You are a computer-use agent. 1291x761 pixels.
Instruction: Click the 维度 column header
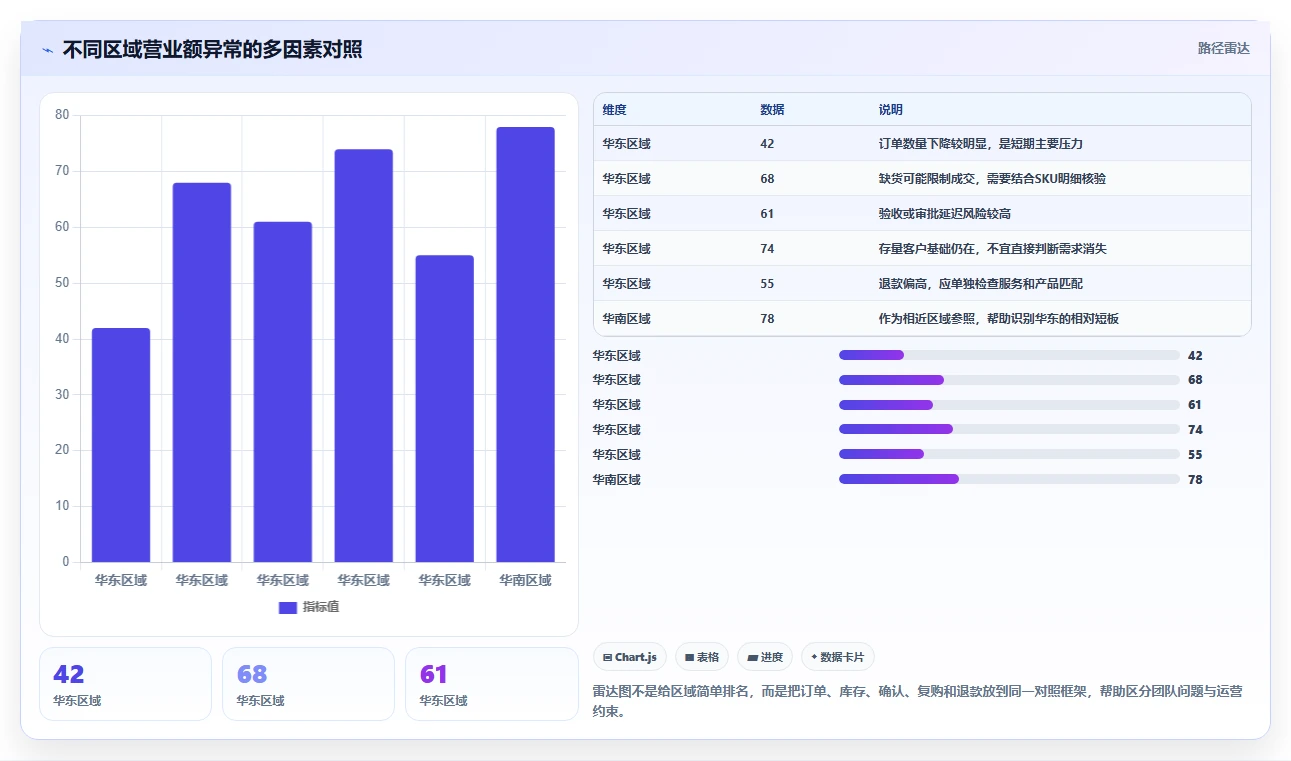tap(615, 110)
